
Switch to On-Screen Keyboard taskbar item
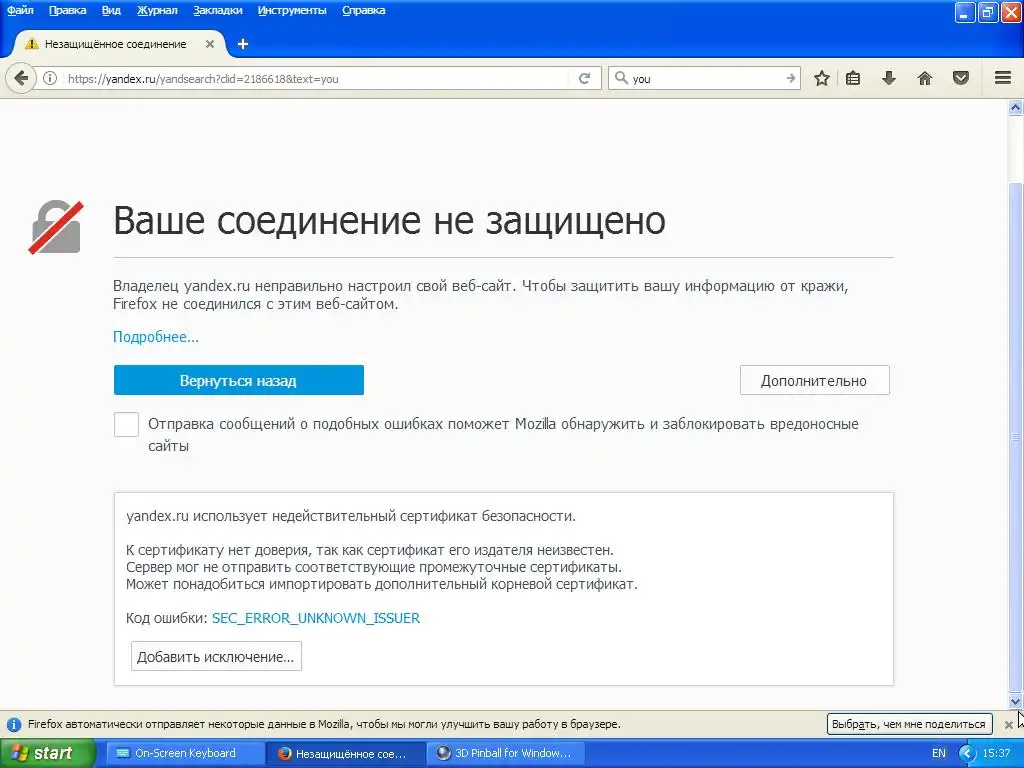coord(185,754)
